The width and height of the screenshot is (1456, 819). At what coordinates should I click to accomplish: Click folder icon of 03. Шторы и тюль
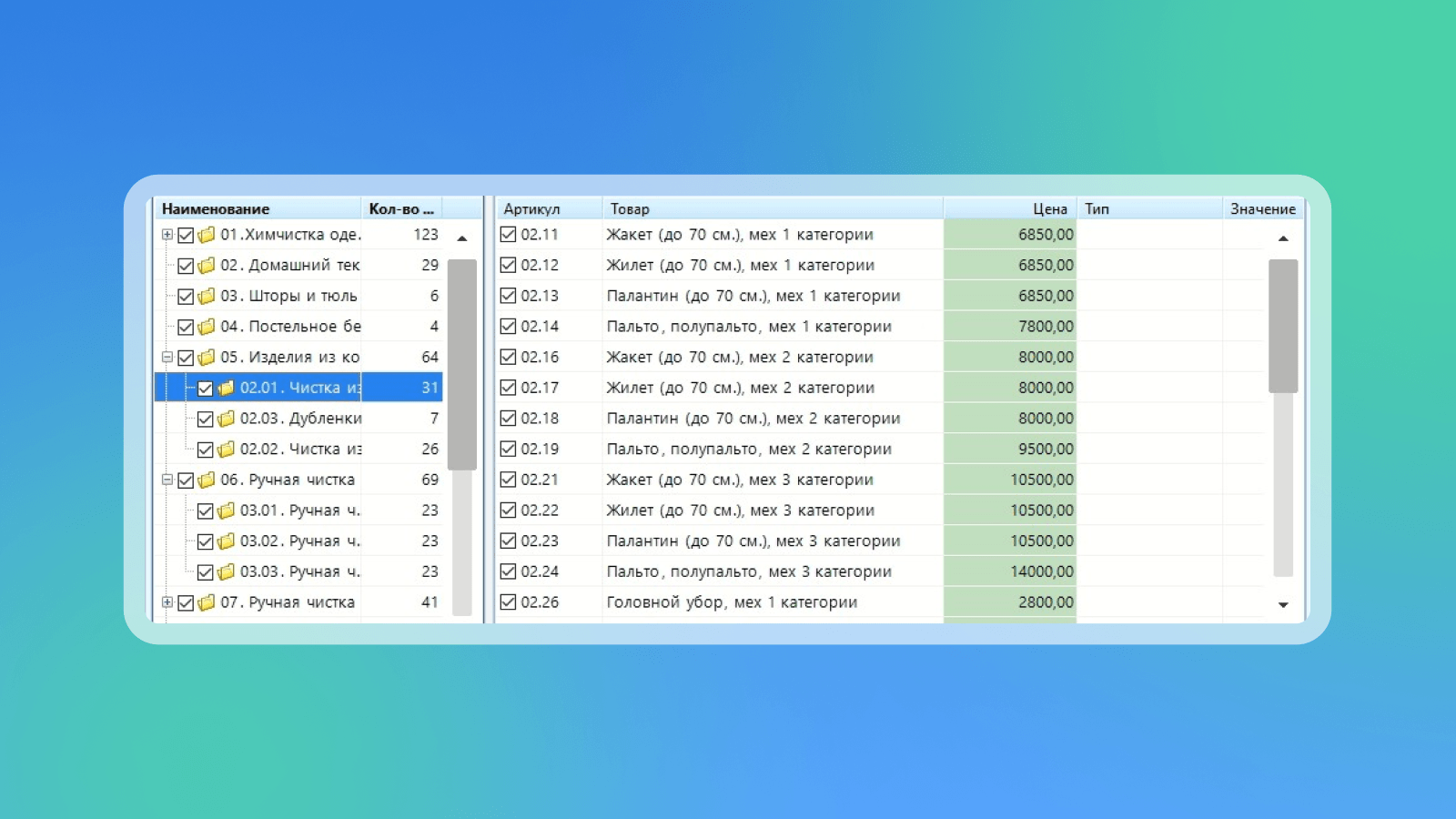[x=207, y=296]
